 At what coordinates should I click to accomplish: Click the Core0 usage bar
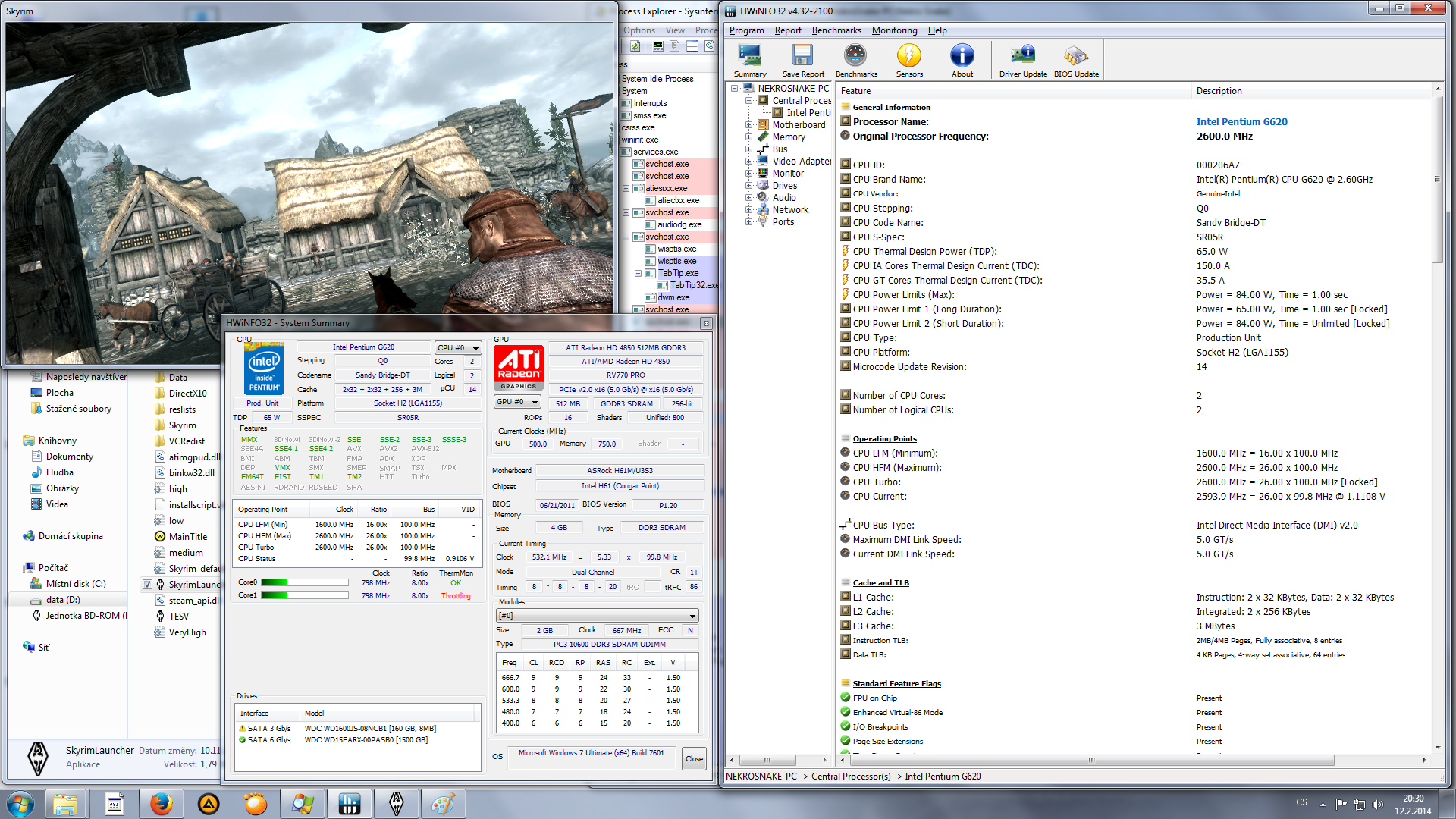pyautogui.click(x=304, y=583)
